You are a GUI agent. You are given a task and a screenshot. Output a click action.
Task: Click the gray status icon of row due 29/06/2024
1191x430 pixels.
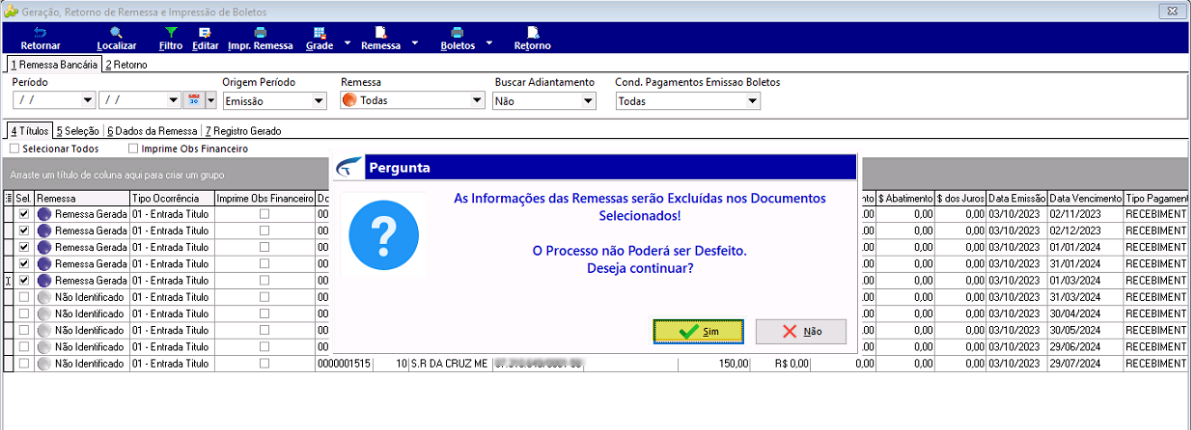[x=43, y=347]
